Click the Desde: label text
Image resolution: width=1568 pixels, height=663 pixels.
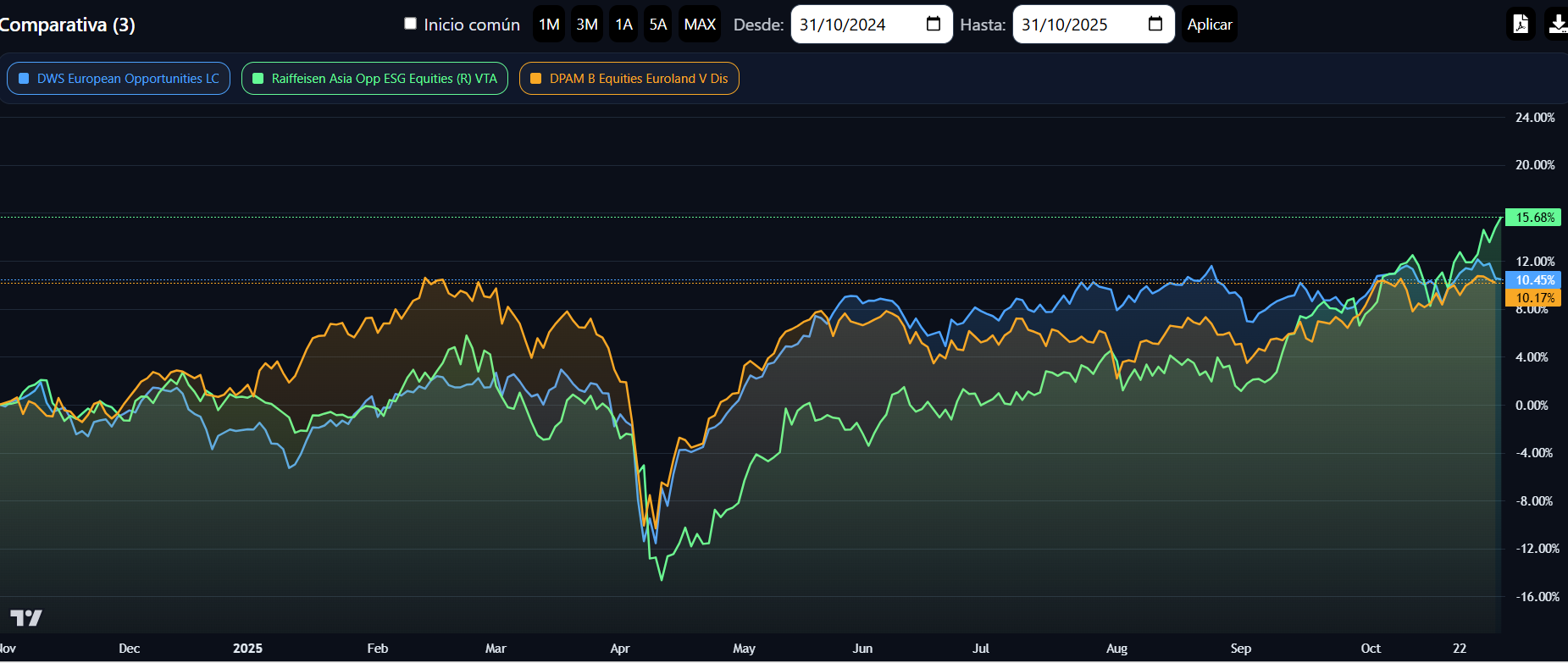(x=759, y=25)
